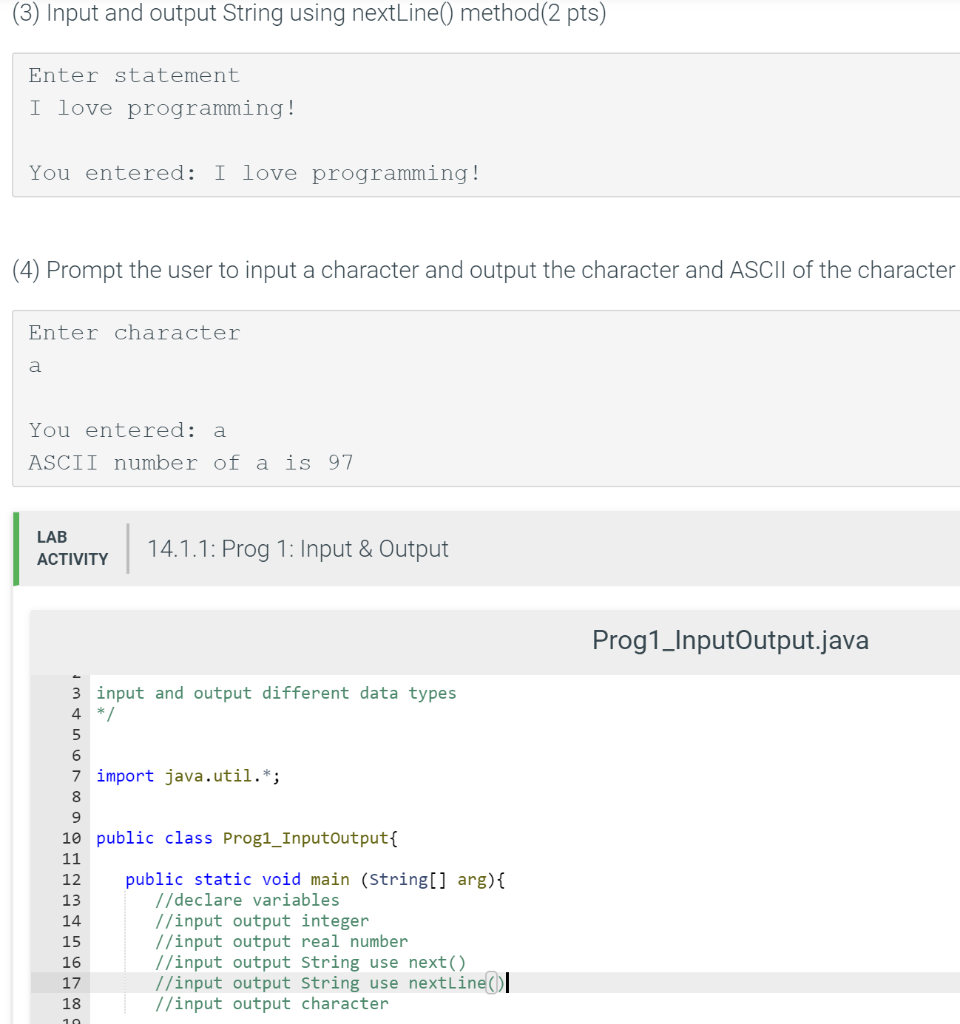Click the '*/' comment end on line 4
The width and height of the screenshot is (960, 1024).
(105, 714)
